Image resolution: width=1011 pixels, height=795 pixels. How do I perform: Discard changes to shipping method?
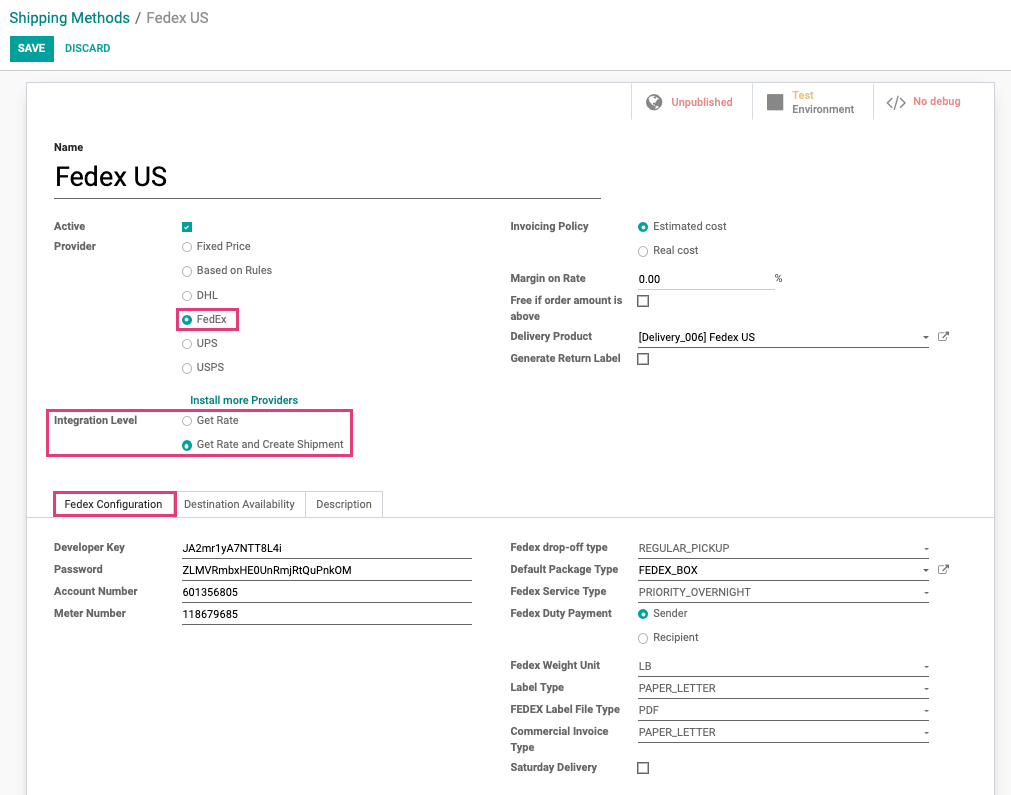point(88,48)
